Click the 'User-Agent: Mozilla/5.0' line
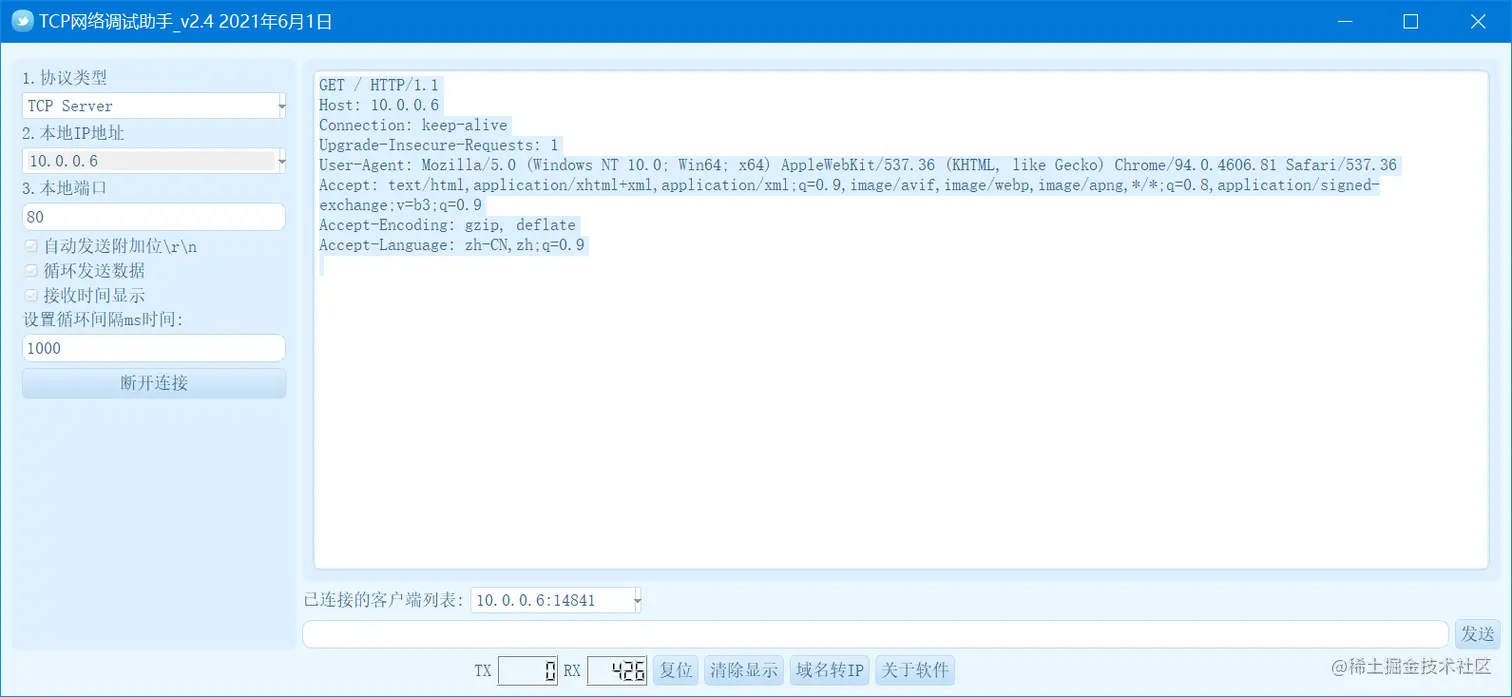Image resolution: width=1512 pixels, height=697 pixels. [858, 165]
